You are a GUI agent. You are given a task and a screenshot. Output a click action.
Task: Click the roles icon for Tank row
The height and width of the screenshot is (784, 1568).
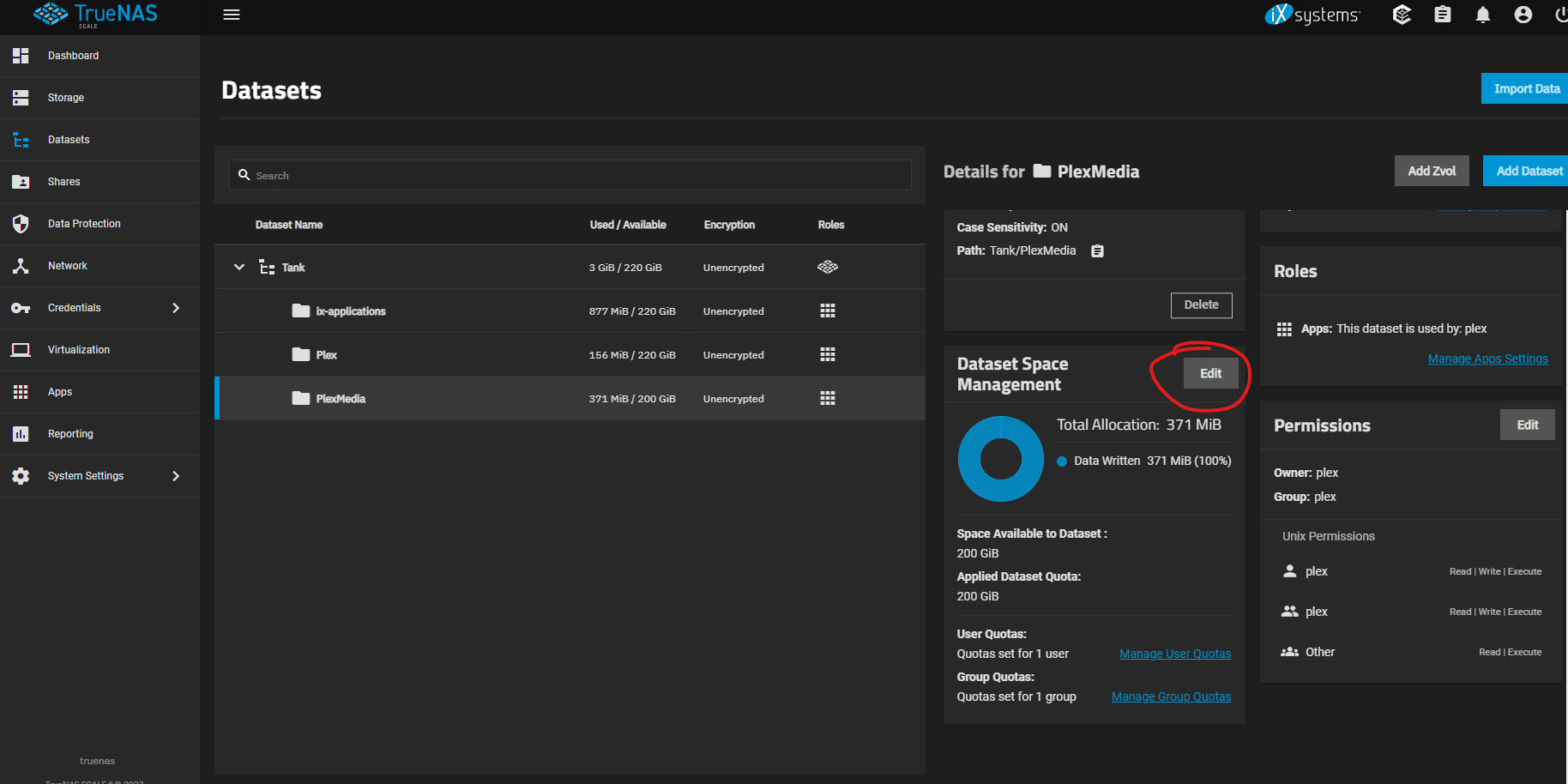pos(828,267)
